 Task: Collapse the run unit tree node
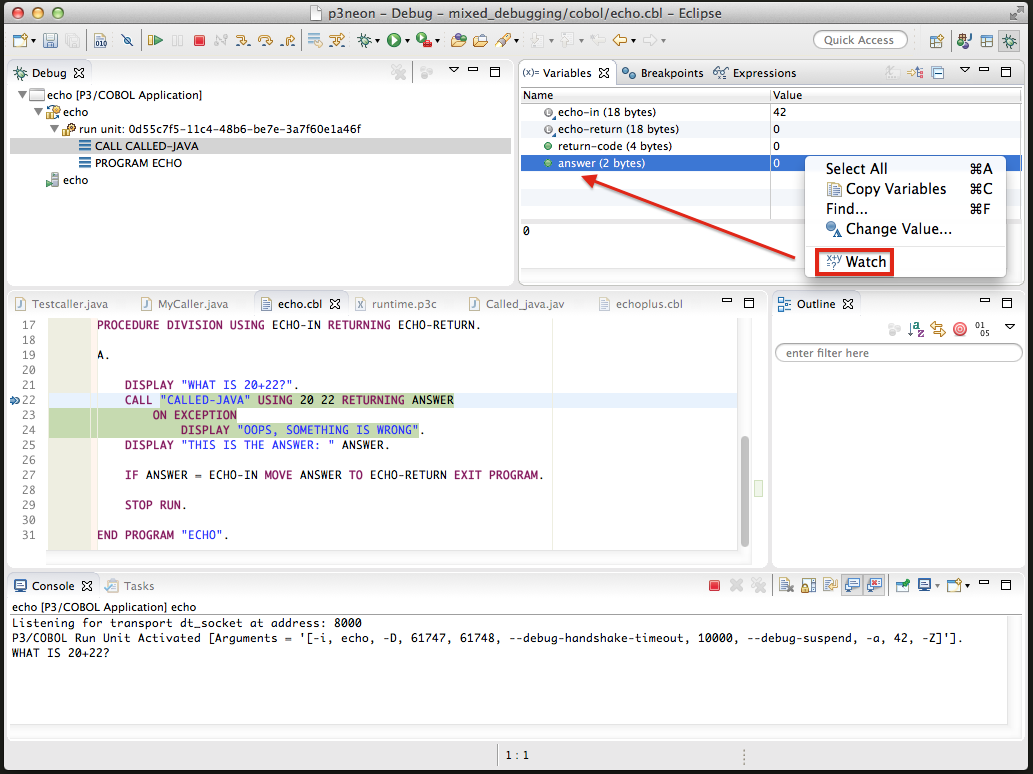click(54, 129)
